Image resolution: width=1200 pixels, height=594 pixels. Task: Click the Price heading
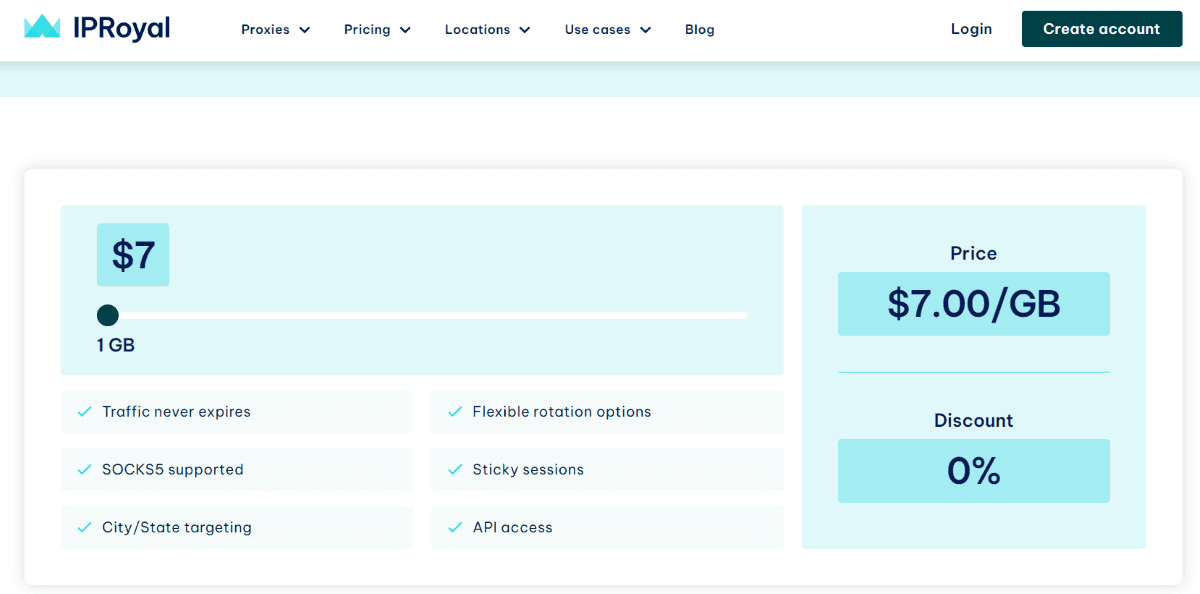pos(974,254)
